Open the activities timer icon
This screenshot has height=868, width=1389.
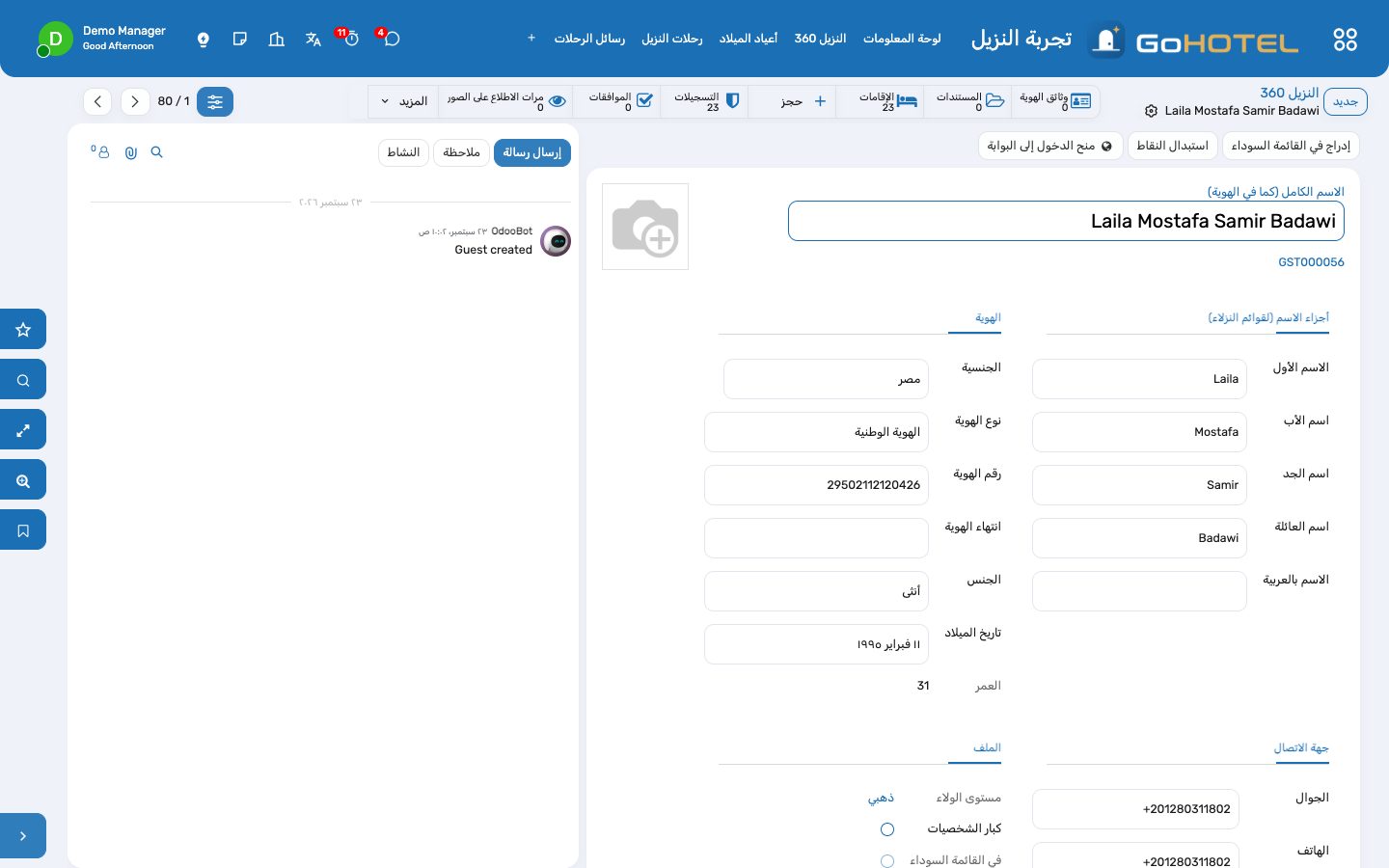click(352, 39)
